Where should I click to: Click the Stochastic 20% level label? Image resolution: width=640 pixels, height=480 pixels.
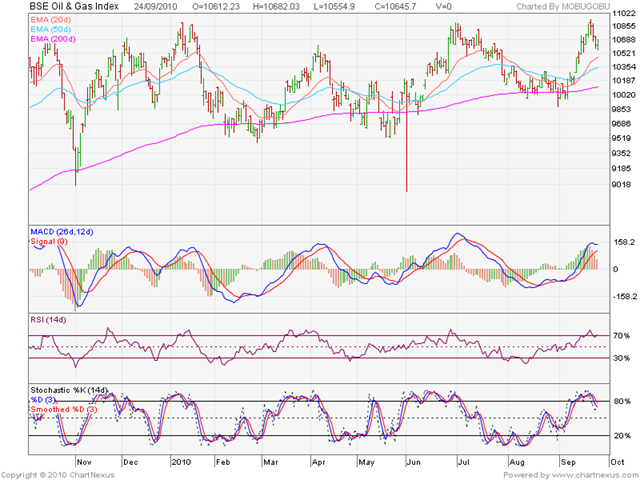coord(622,436)
